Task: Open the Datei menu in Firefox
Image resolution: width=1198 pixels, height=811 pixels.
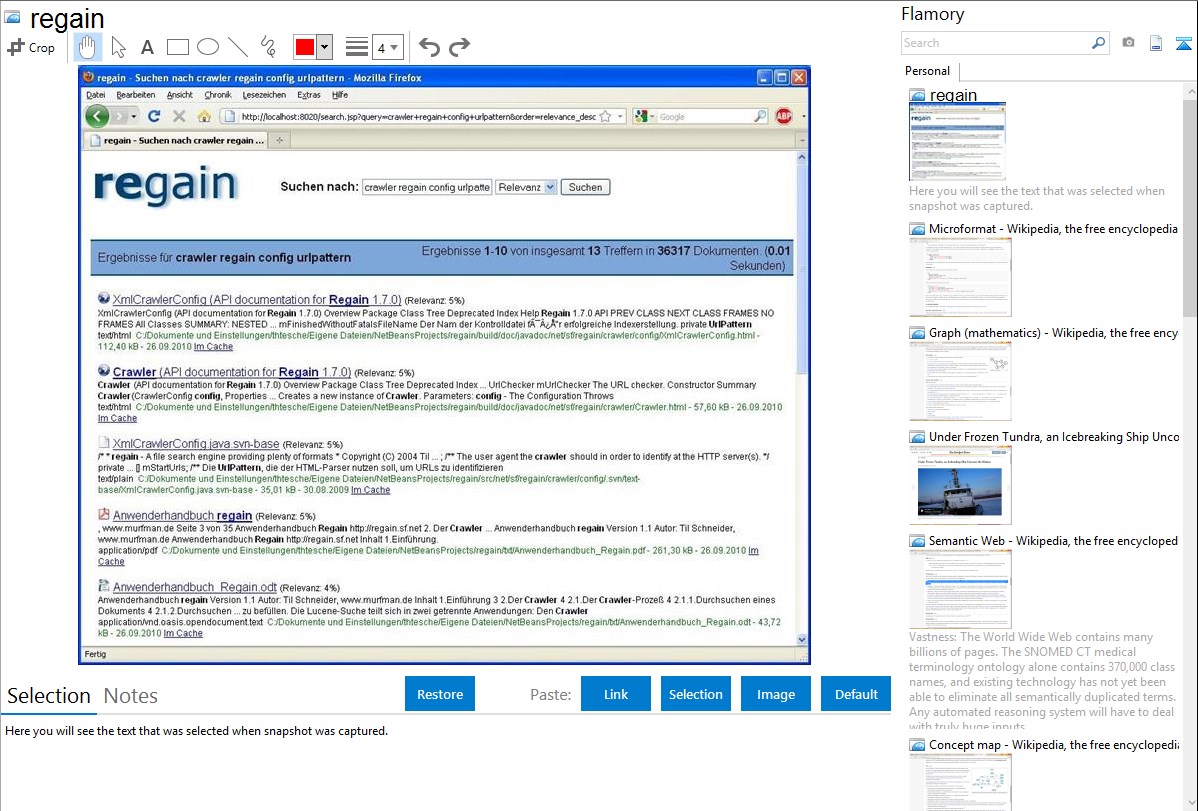Action: tap(96, 95)
